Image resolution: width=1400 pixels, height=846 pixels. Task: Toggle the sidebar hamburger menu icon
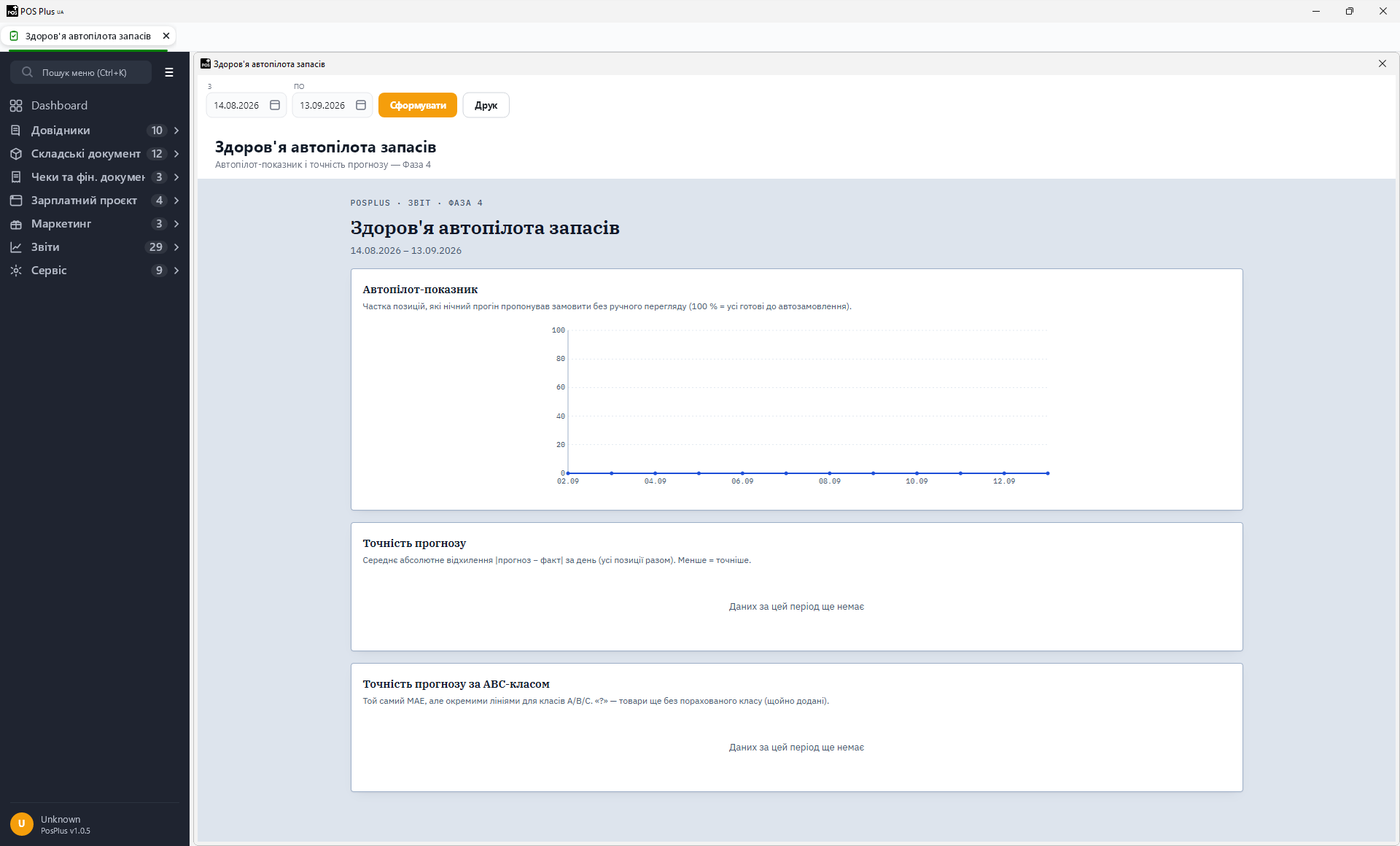169,72
